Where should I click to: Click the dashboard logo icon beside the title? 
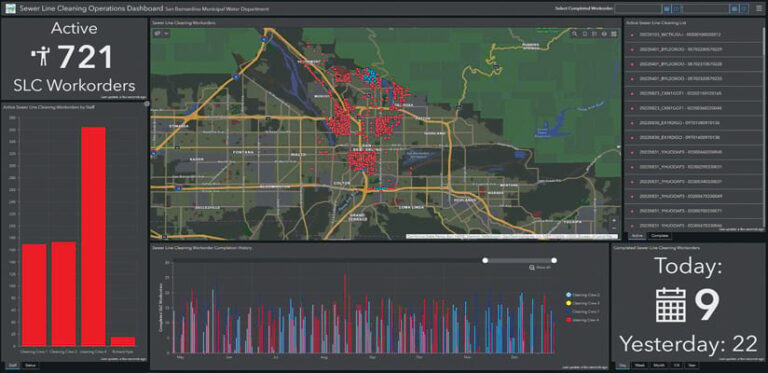click(x=10, y=8)
